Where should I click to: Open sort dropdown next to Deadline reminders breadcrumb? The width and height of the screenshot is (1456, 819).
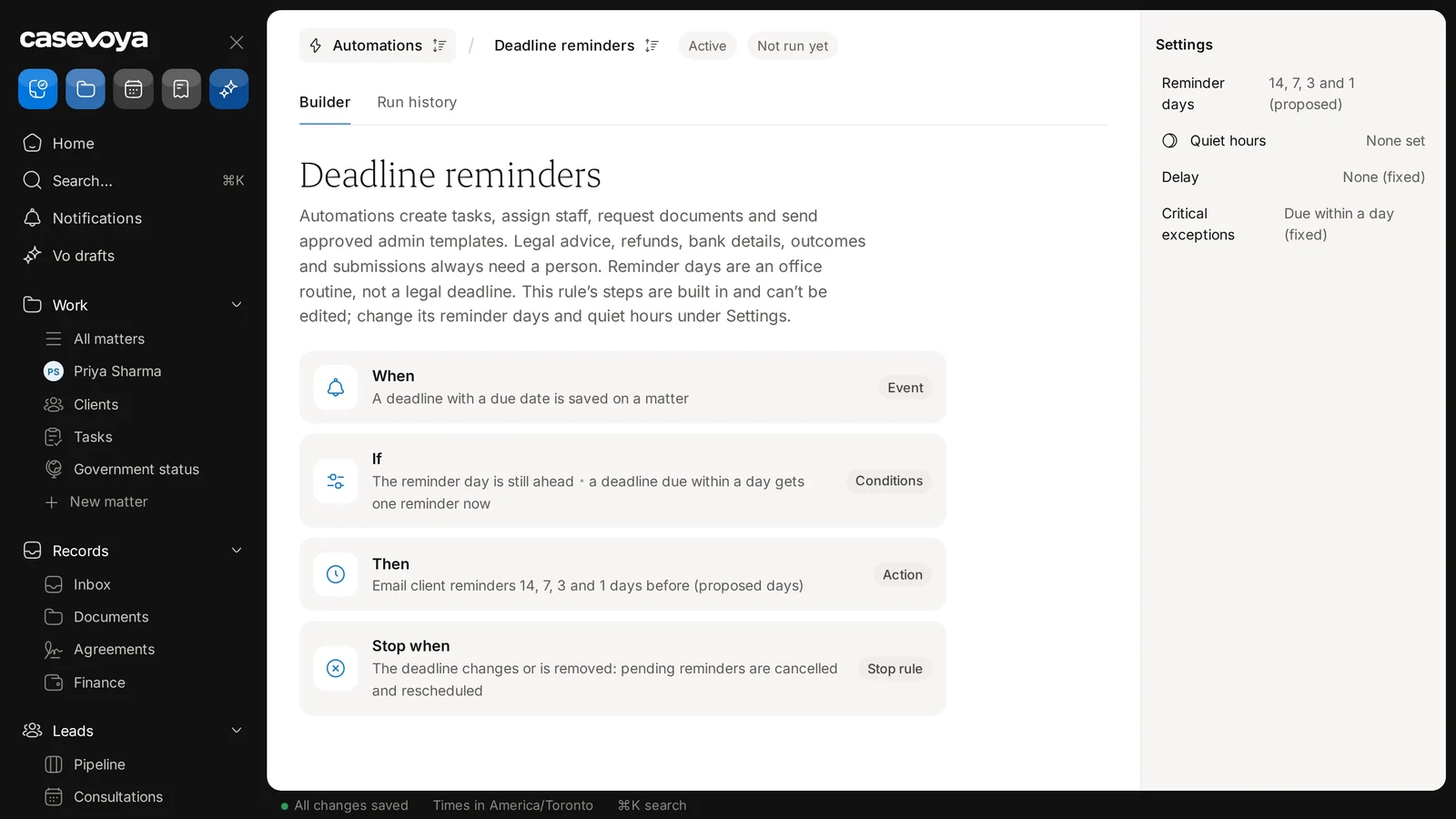coord(652,45)
